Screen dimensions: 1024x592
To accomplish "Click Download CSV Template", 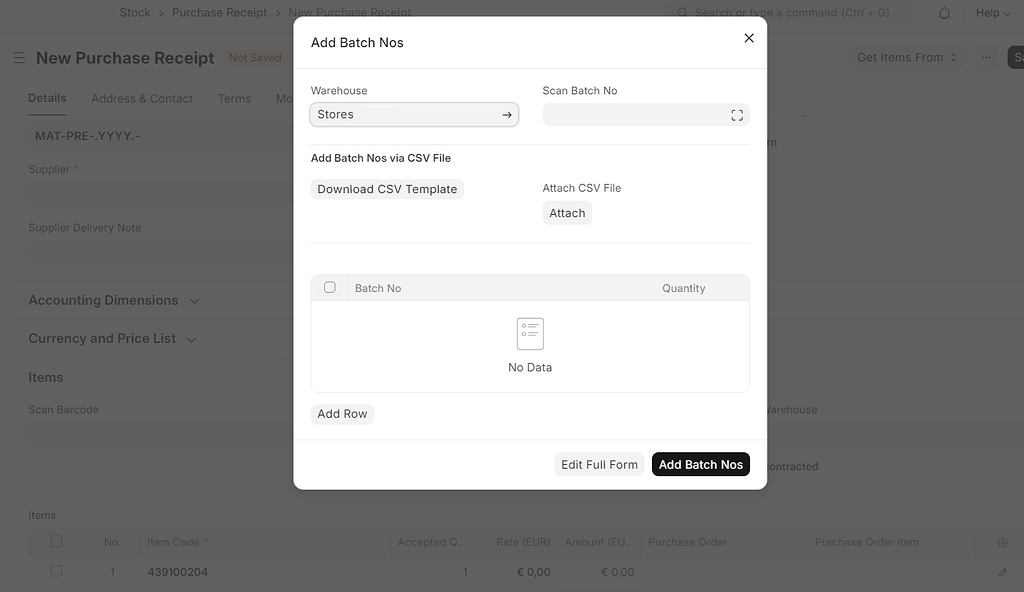I will click(386, 188).
